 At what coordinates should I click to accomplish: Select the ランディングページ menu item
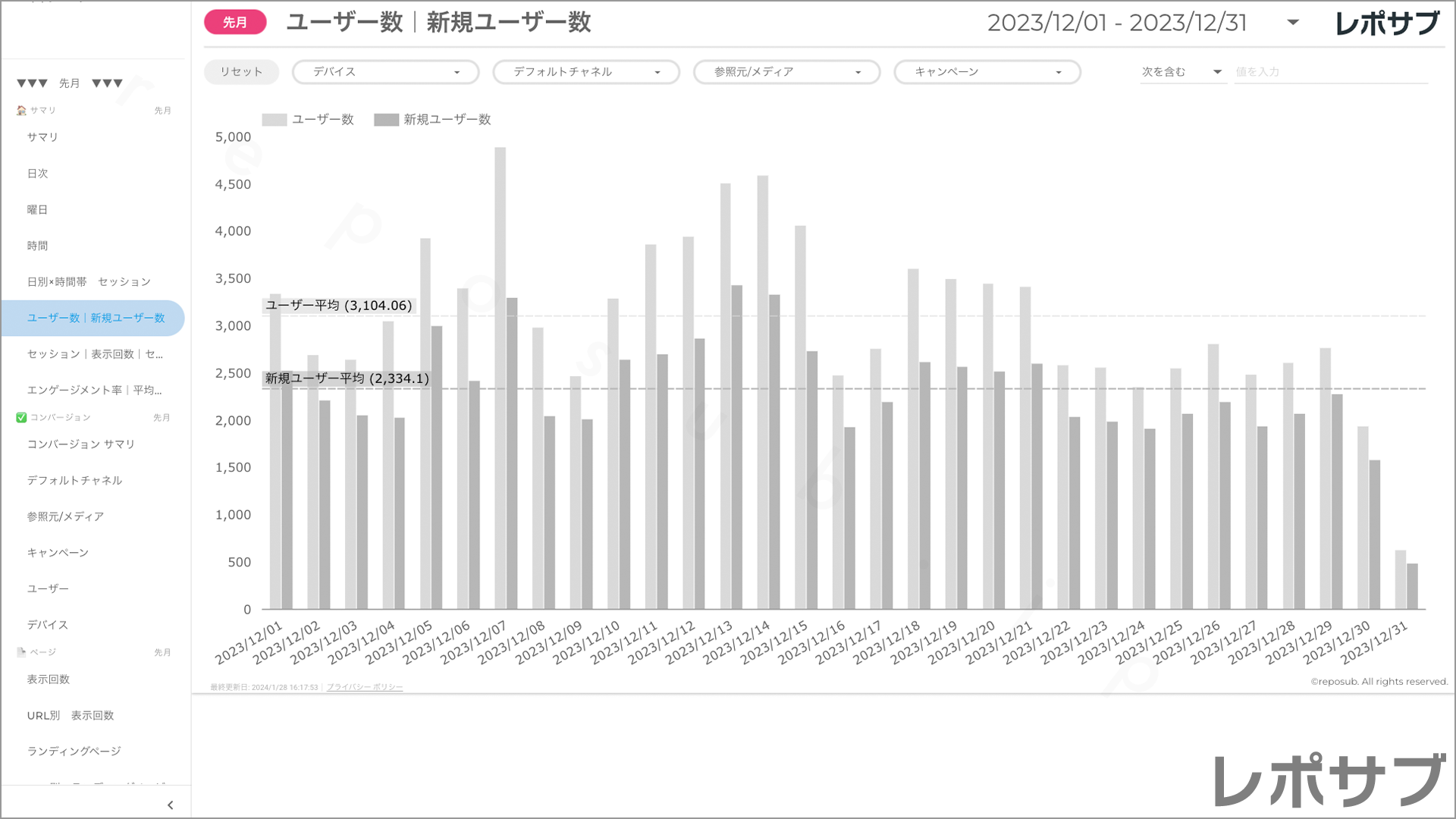click(74, 752)
